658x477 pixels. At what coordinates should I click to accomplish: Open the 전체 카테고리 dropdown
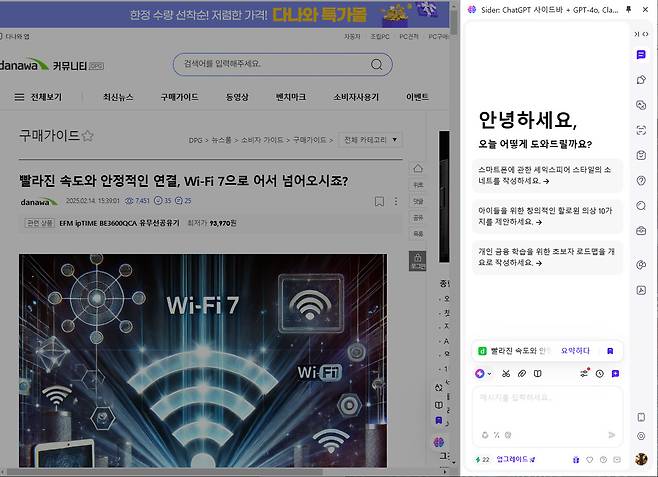pos(370,140)
